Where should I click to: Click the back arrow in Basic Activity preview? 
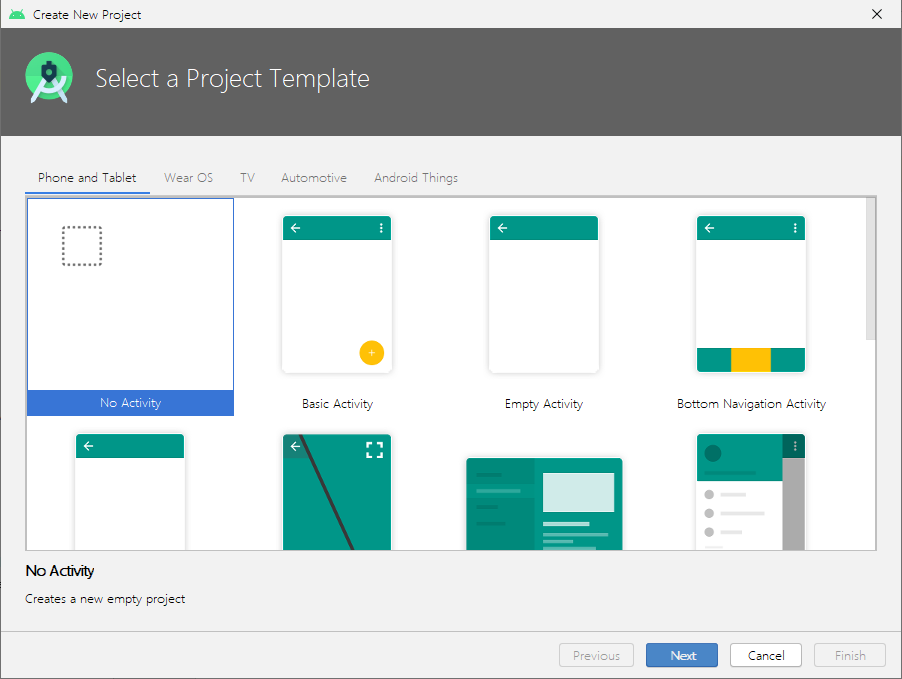296,228
